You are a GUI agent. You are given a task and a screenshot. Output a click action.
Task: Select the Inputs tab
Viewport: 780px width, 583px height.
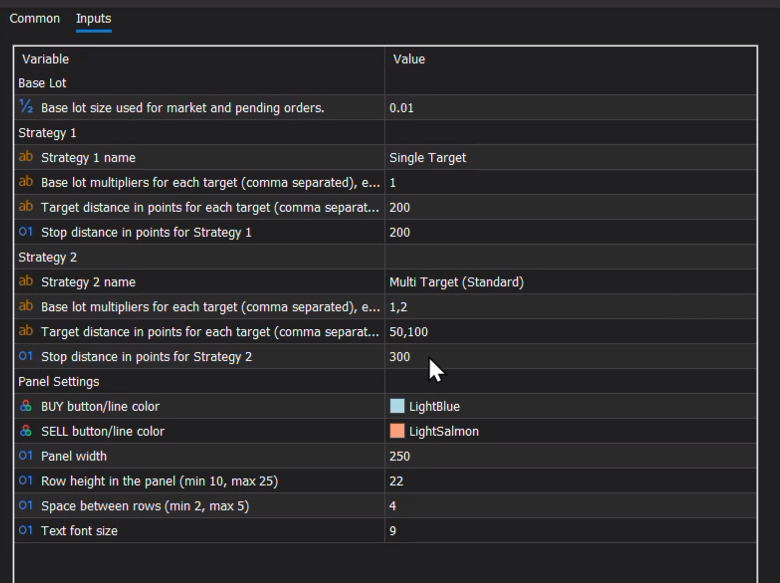click(x=94, y=19)
